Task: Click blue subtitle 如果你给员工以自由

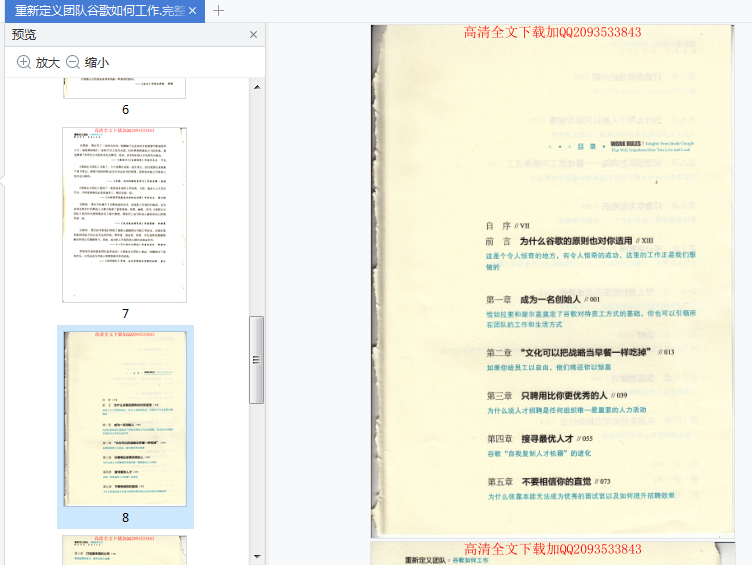Action: tap(549, 367)
